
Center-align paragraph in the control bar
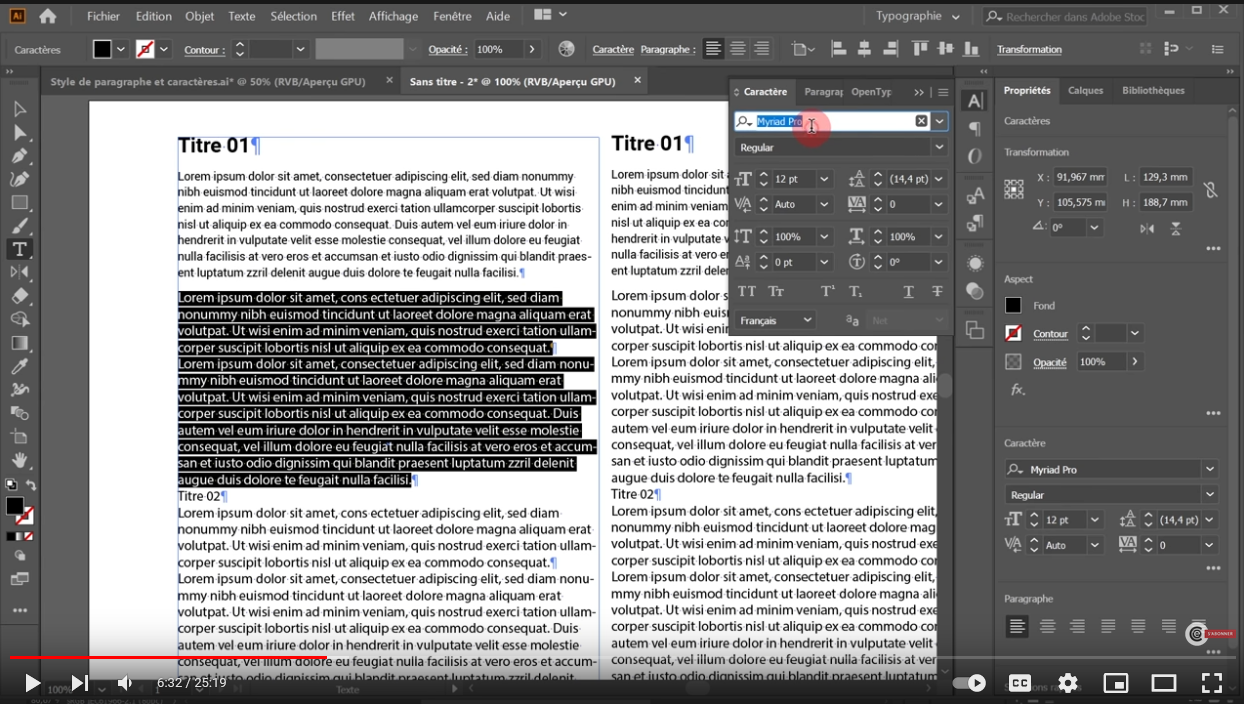(x=737, y=49)
